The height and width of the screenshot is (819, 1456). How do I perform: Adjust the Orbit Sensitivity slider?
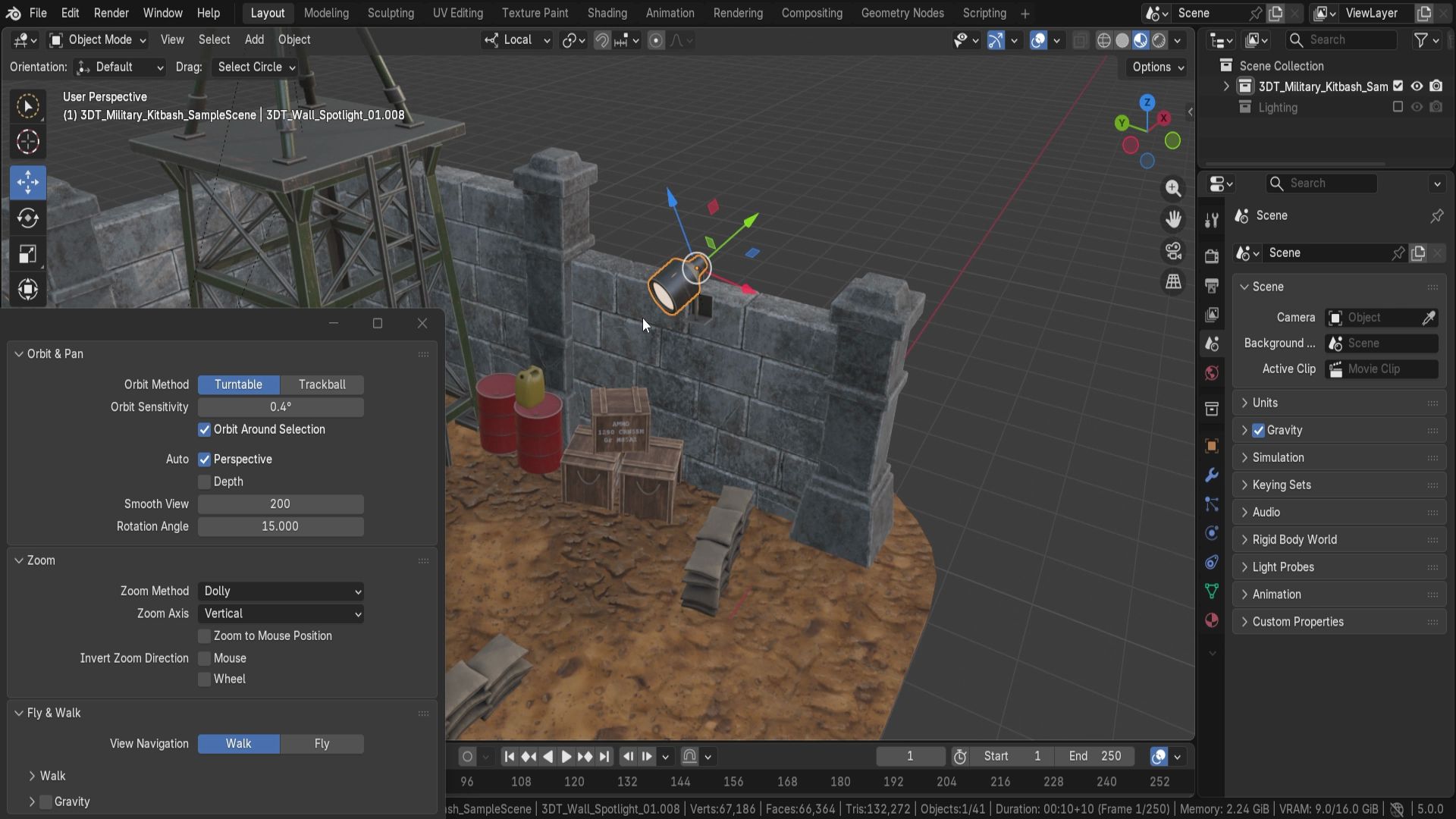click(281, 407)
